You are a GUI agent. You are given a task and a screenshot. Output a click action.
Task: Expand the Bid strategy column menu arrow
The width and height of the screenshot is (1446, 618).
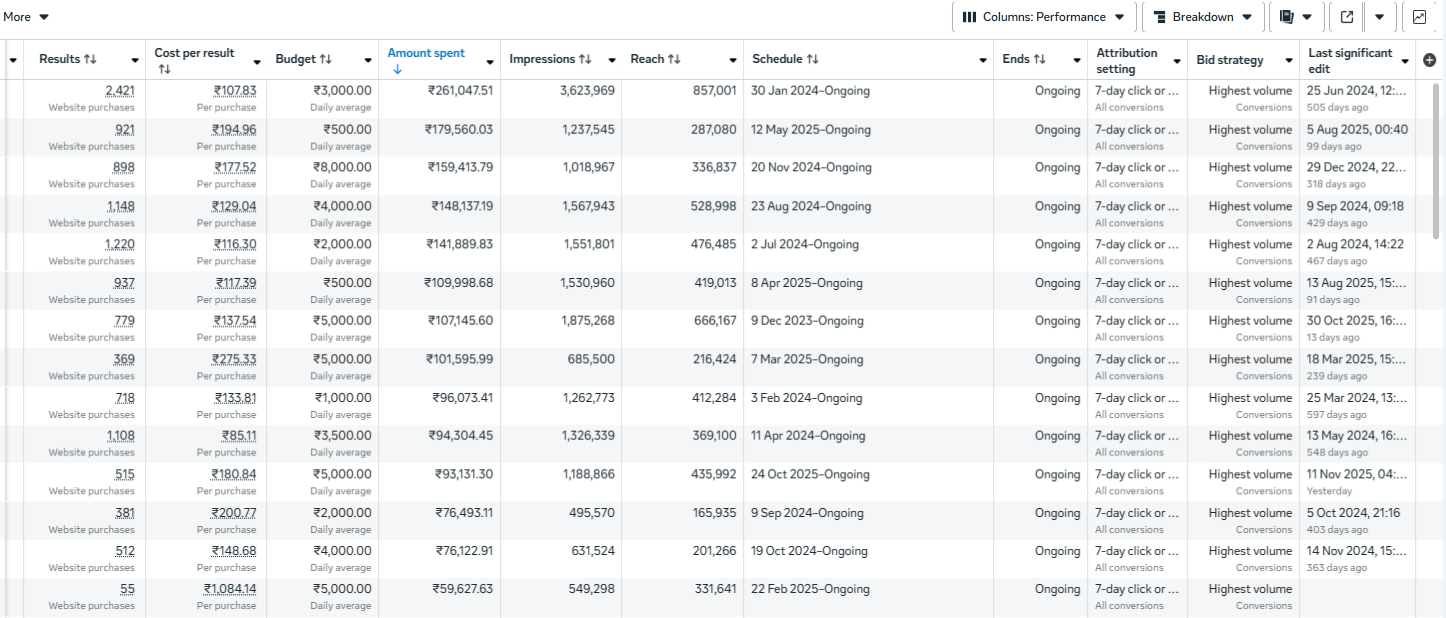pyautogui.click(x=1285, y=61)
